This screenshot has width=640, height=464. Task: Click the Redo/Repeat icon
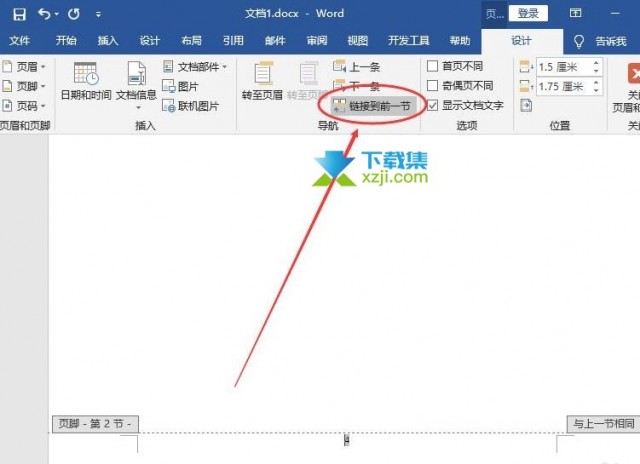click(x=74, y=14)
